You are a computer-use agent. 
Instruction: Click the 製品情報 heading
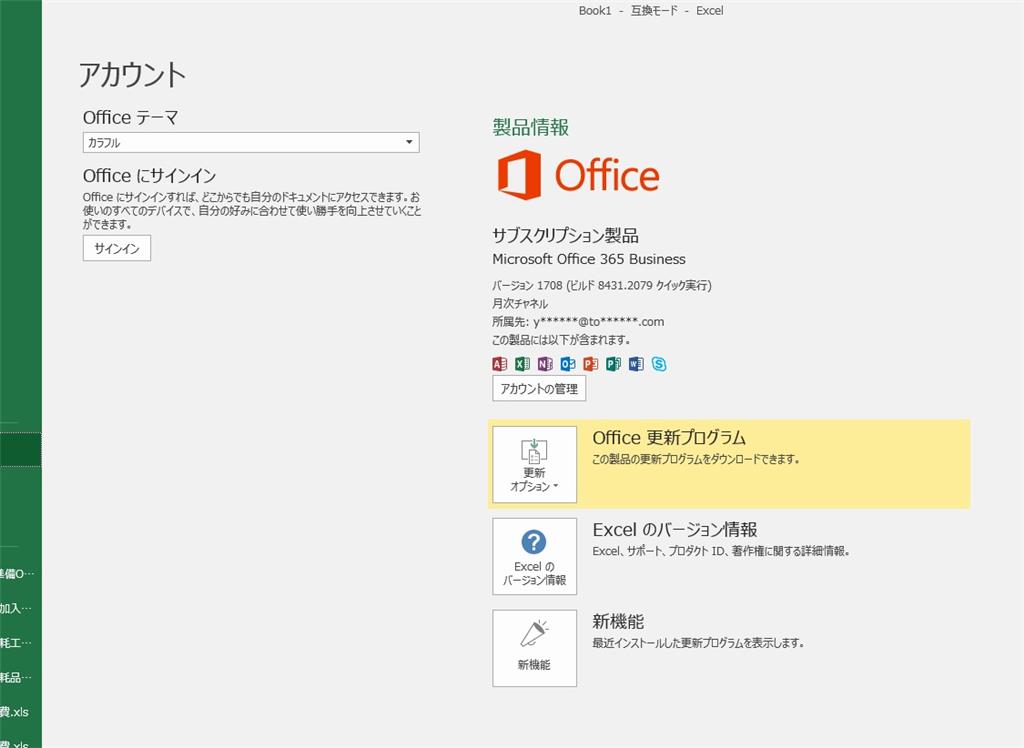coord(530,127)
